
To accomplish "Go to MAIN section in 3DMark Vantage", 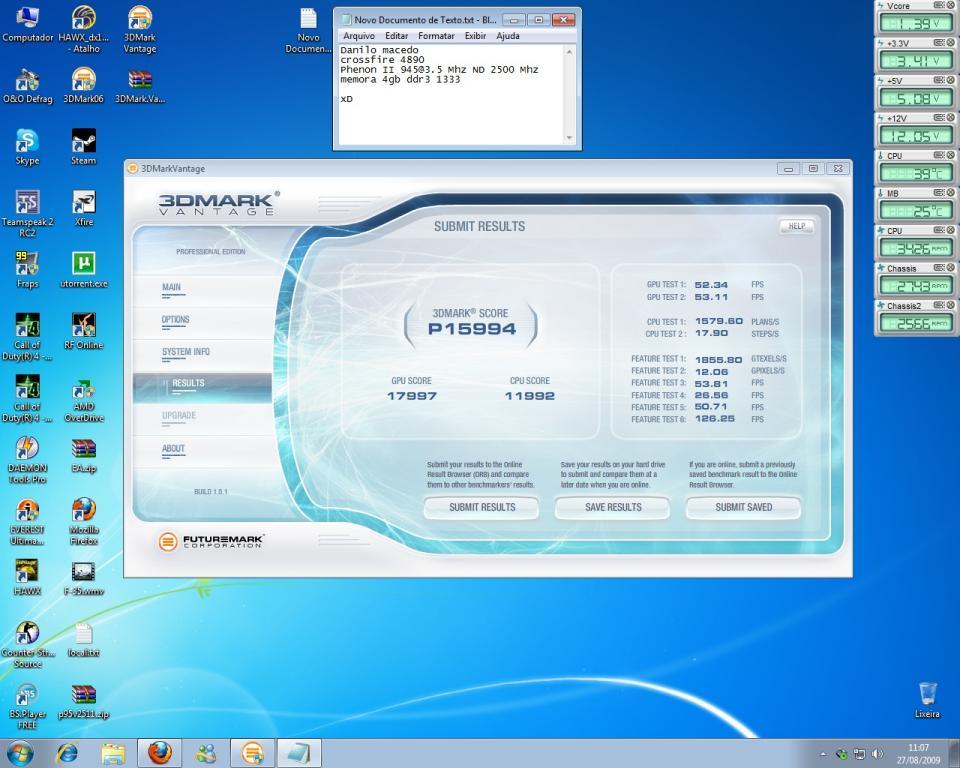I will point(171,287).
